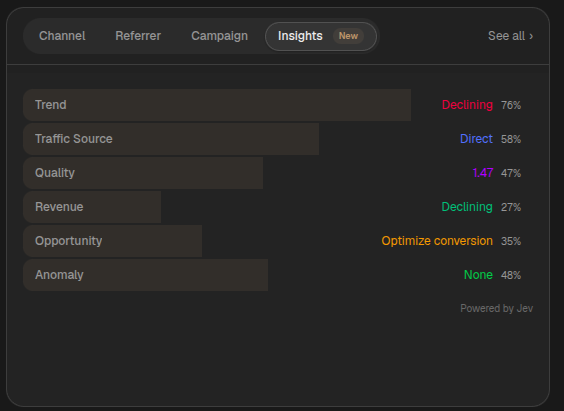Click the blue Direct source label
Screen dimensions: 564x411
[x=476, y=139]
